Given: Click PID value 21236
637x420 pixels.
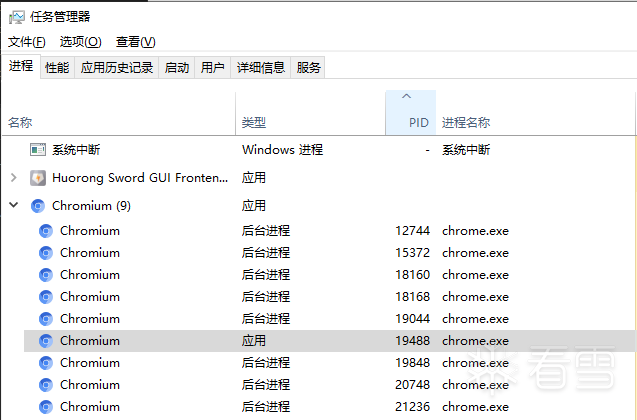Looking at the screenshot, I should click(412, 407).
